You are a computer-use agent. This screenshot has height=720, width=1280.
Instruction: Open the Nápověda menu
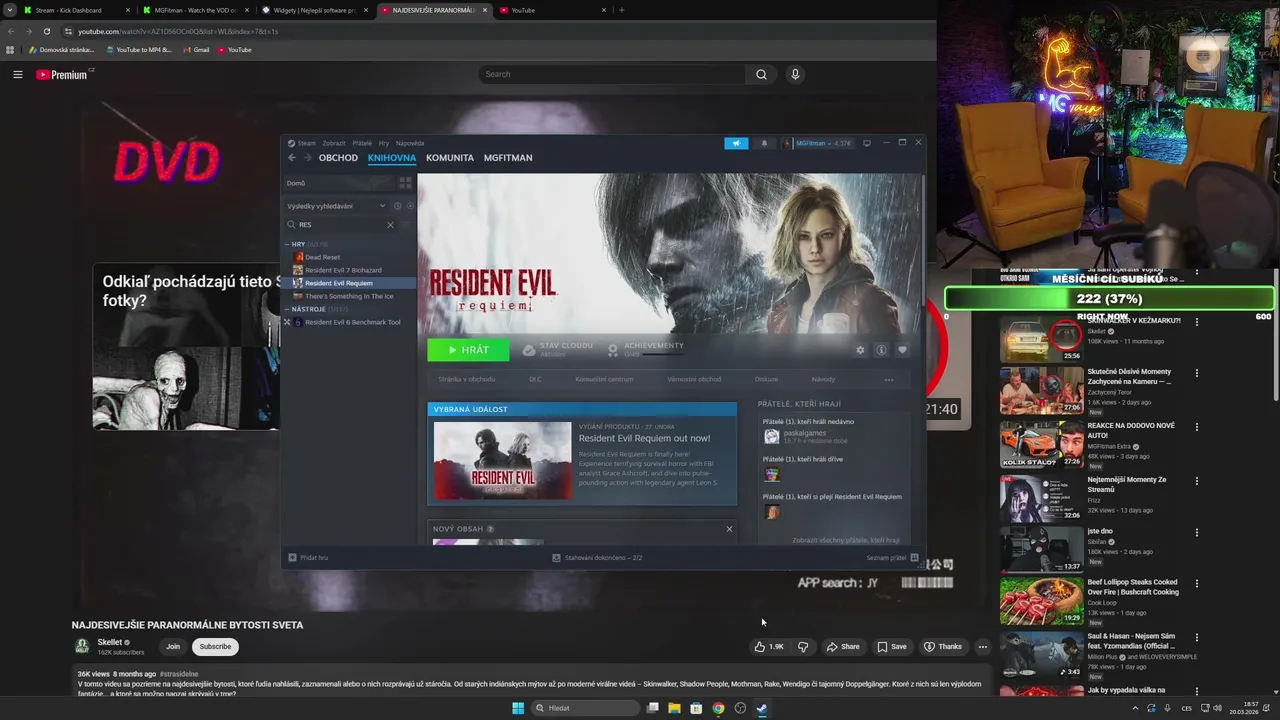pyautogui.click(x=410, y=143)
